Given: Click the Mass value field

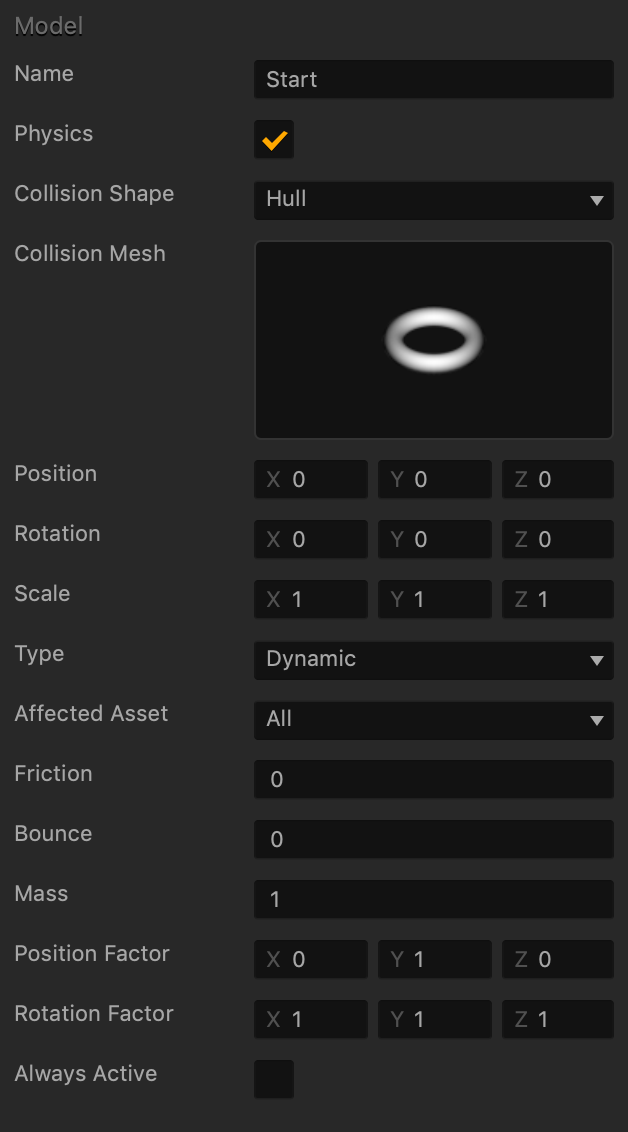Looking at the screenshot, I should (433, 900).
